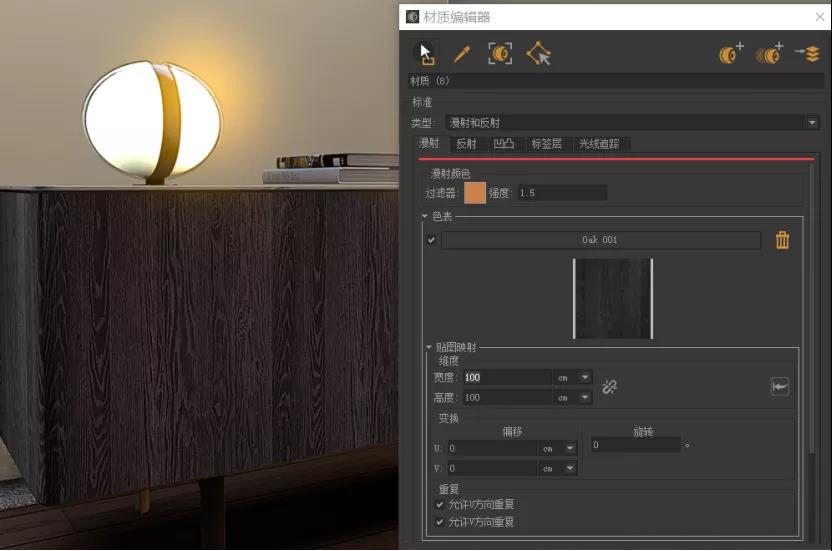832x551 pixels.
Task: Delete the Oak 001 texture
Action: pos(782,240)
